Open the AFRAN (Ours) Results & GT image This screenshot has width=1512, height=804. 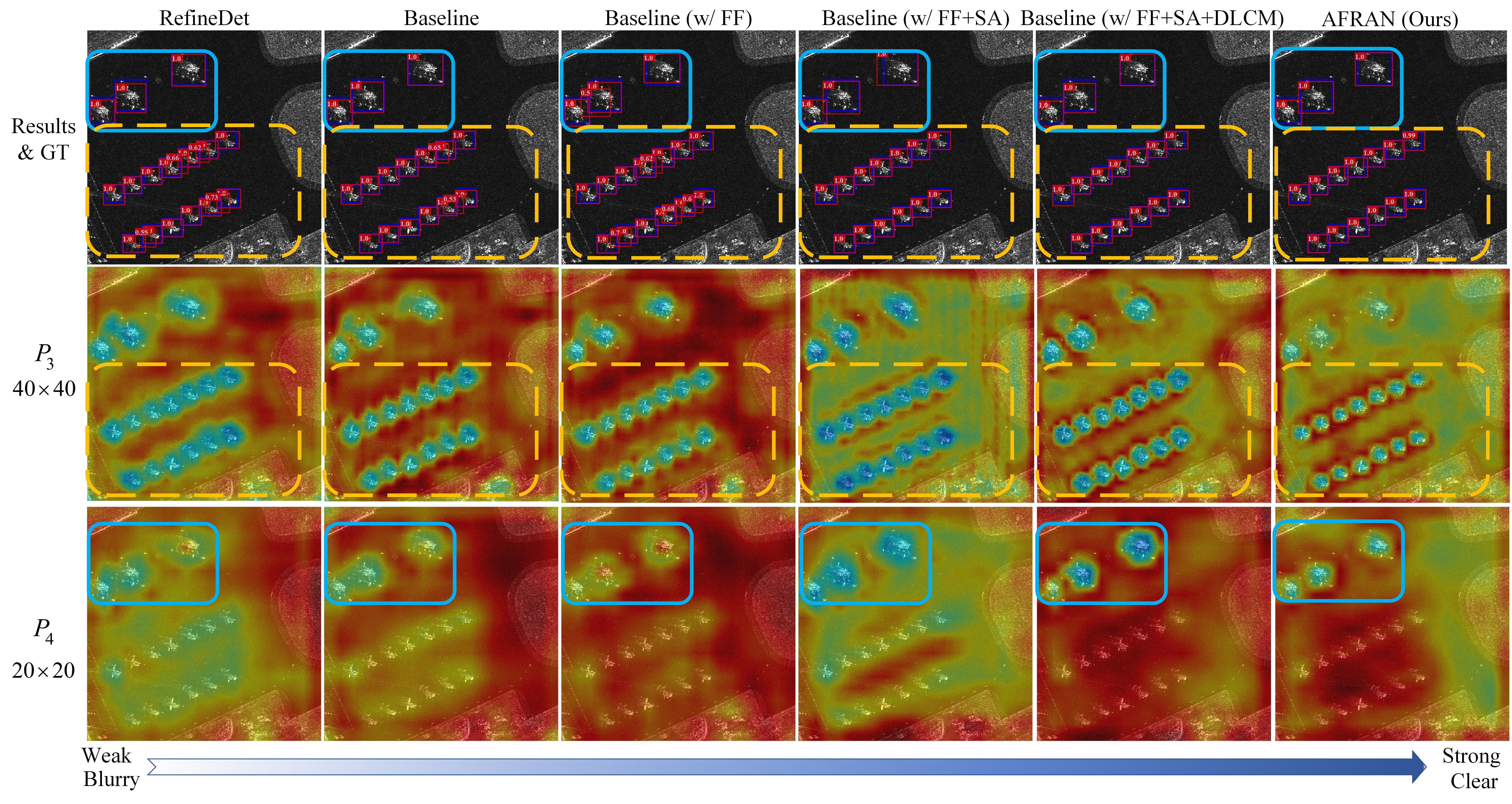pos(1390,147)
